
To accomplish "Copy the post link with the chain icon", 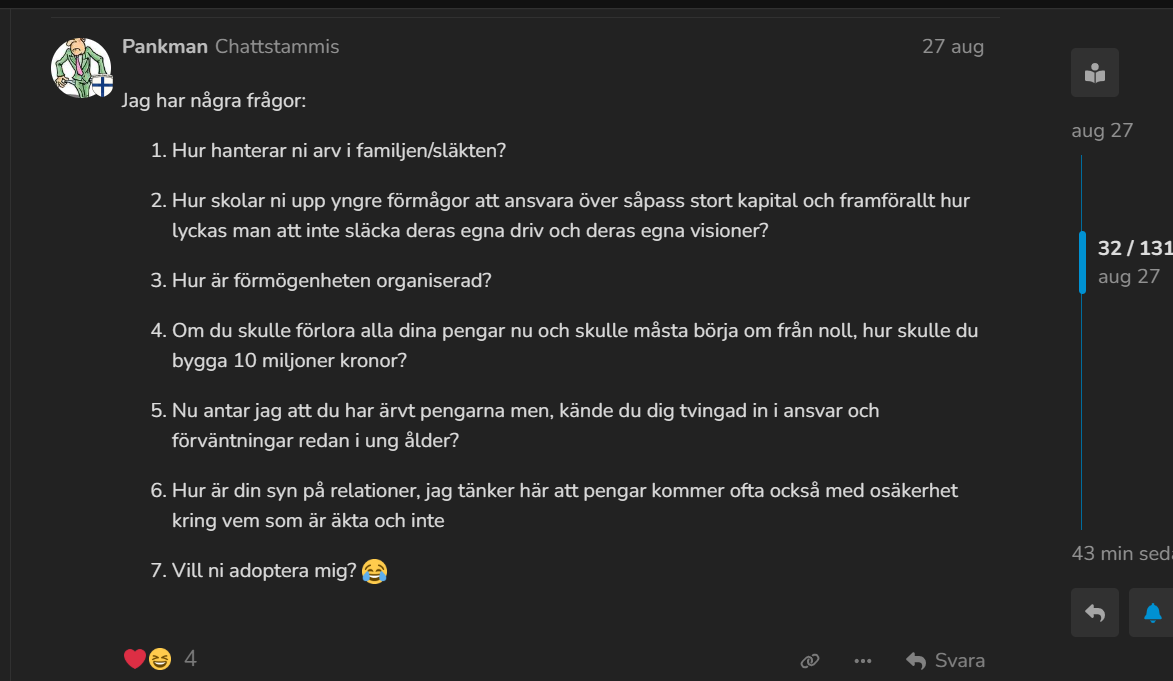I will tap(810, 660).
